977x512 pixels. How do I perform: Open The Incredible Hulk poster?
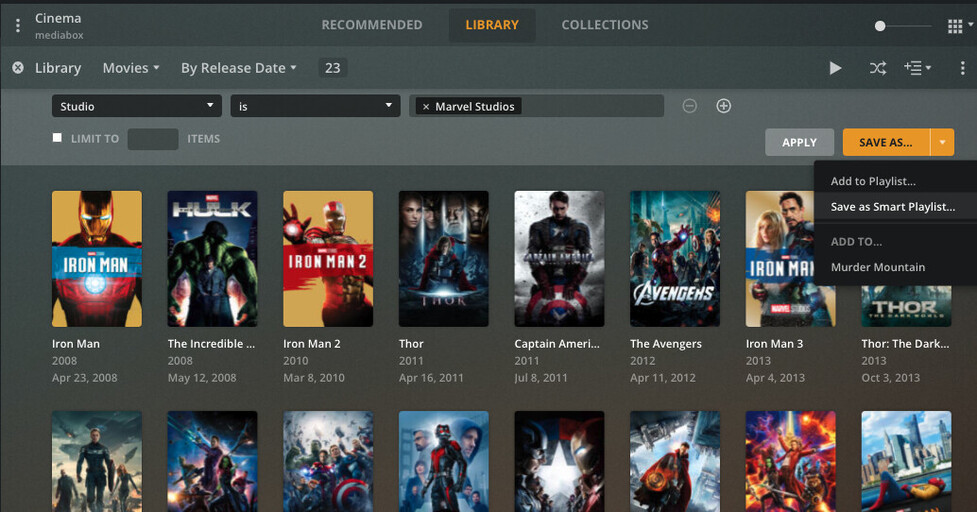click(x=212, y=258)
